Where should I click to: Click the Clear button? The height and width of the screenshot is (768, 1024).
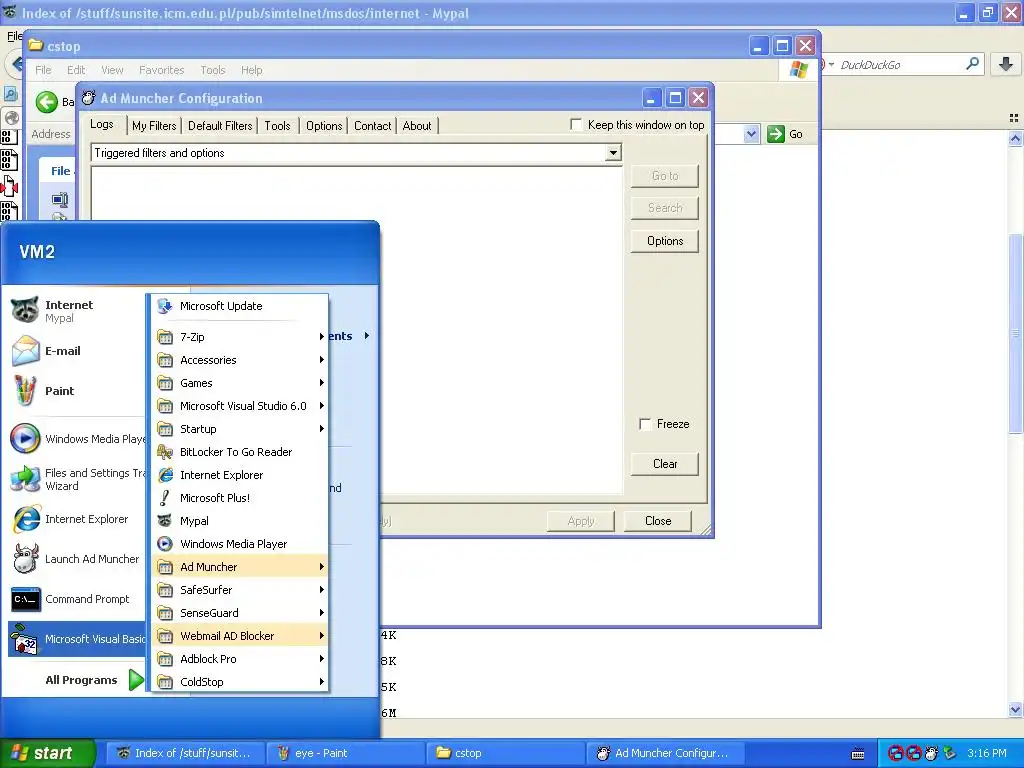coord(665,464)
